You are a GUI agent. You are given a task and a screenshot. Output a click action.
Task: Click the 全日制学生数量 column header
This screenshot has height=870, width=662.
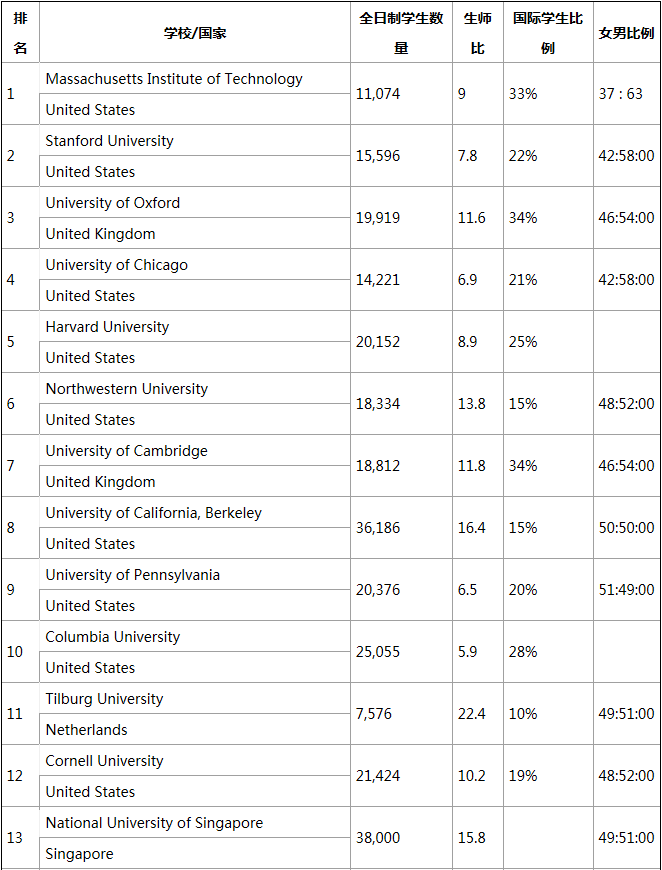tap(401, 33)
